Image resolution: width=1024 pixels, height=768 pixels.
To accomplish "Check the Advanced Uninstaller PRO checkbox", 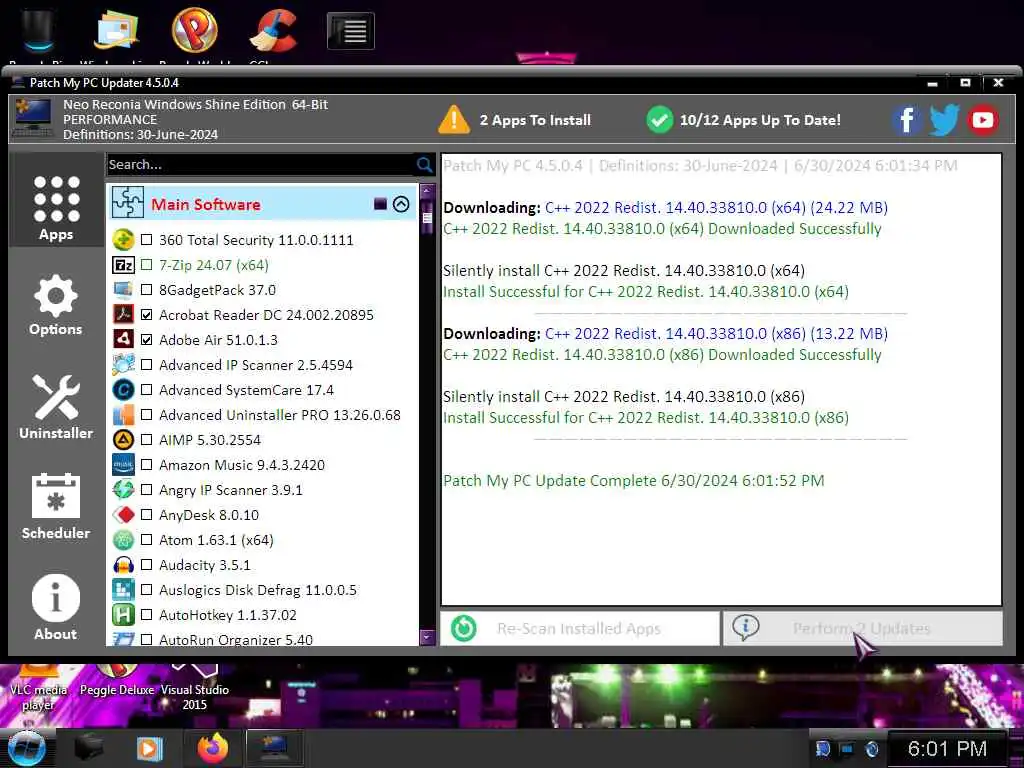I will 147,415.
